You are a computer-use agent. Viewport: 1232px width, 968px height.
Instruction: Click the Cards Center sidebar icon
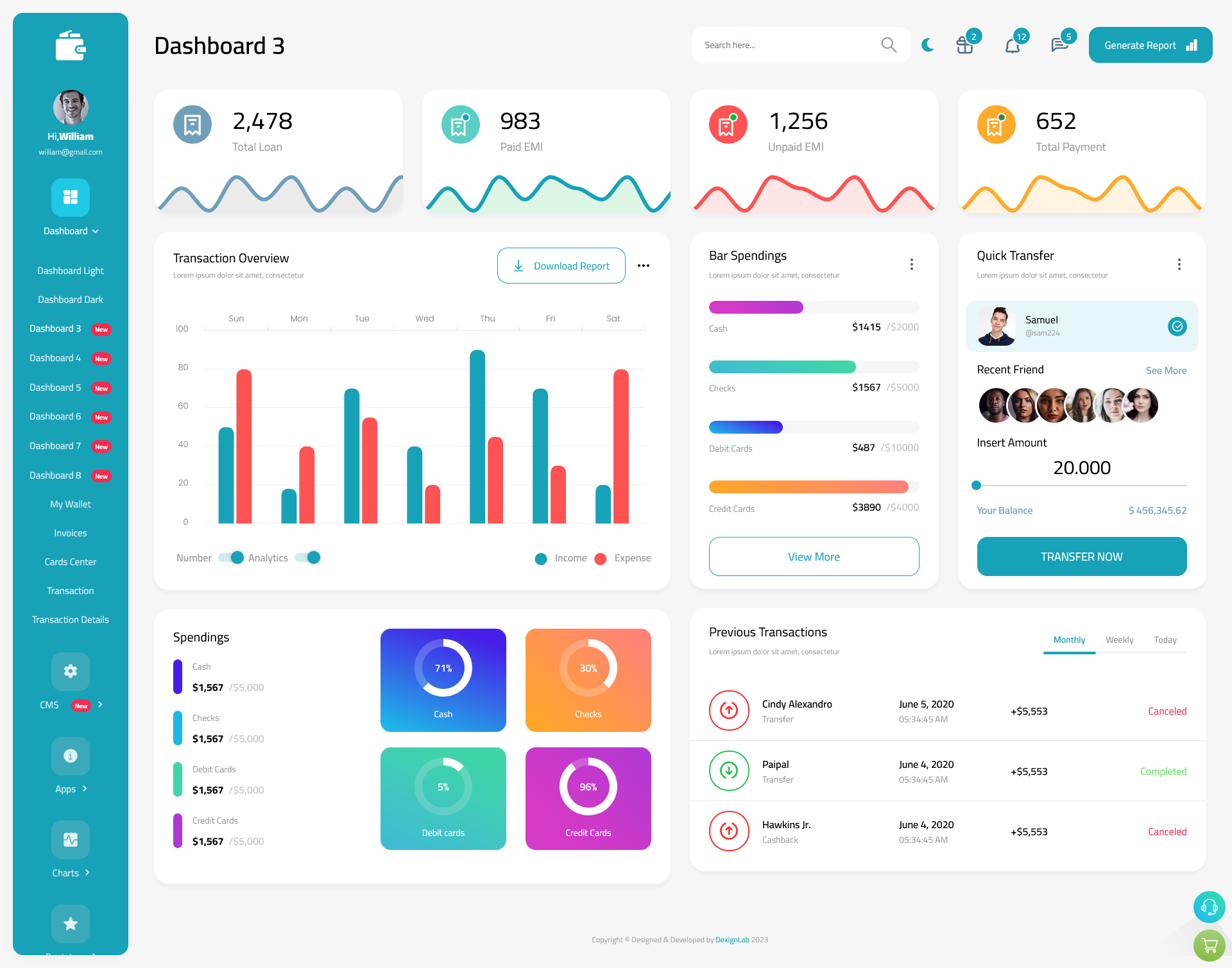tap(70, 561)
